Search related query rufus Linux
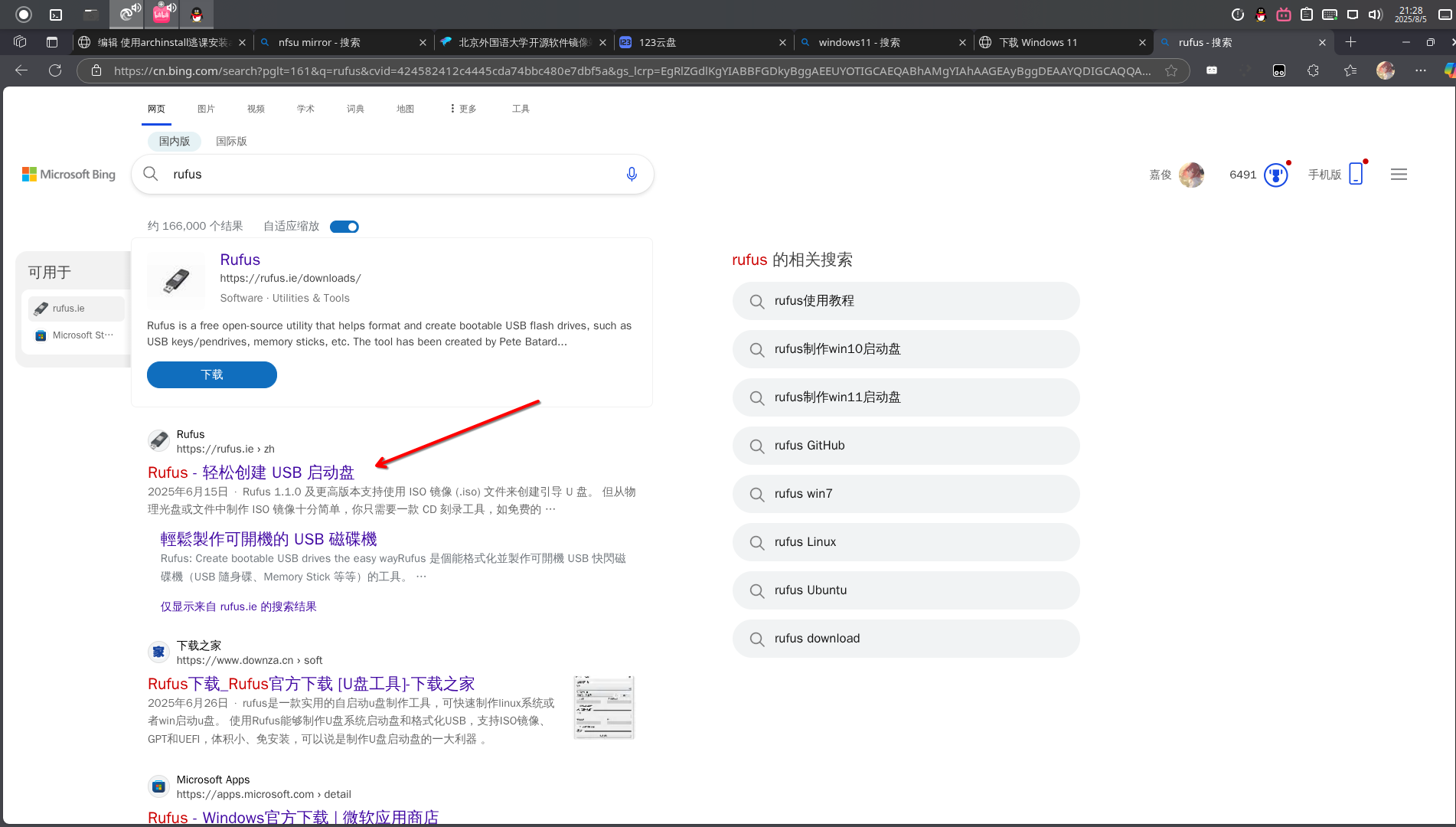Screen dimensions: 1456x827 tap(906, 542)
